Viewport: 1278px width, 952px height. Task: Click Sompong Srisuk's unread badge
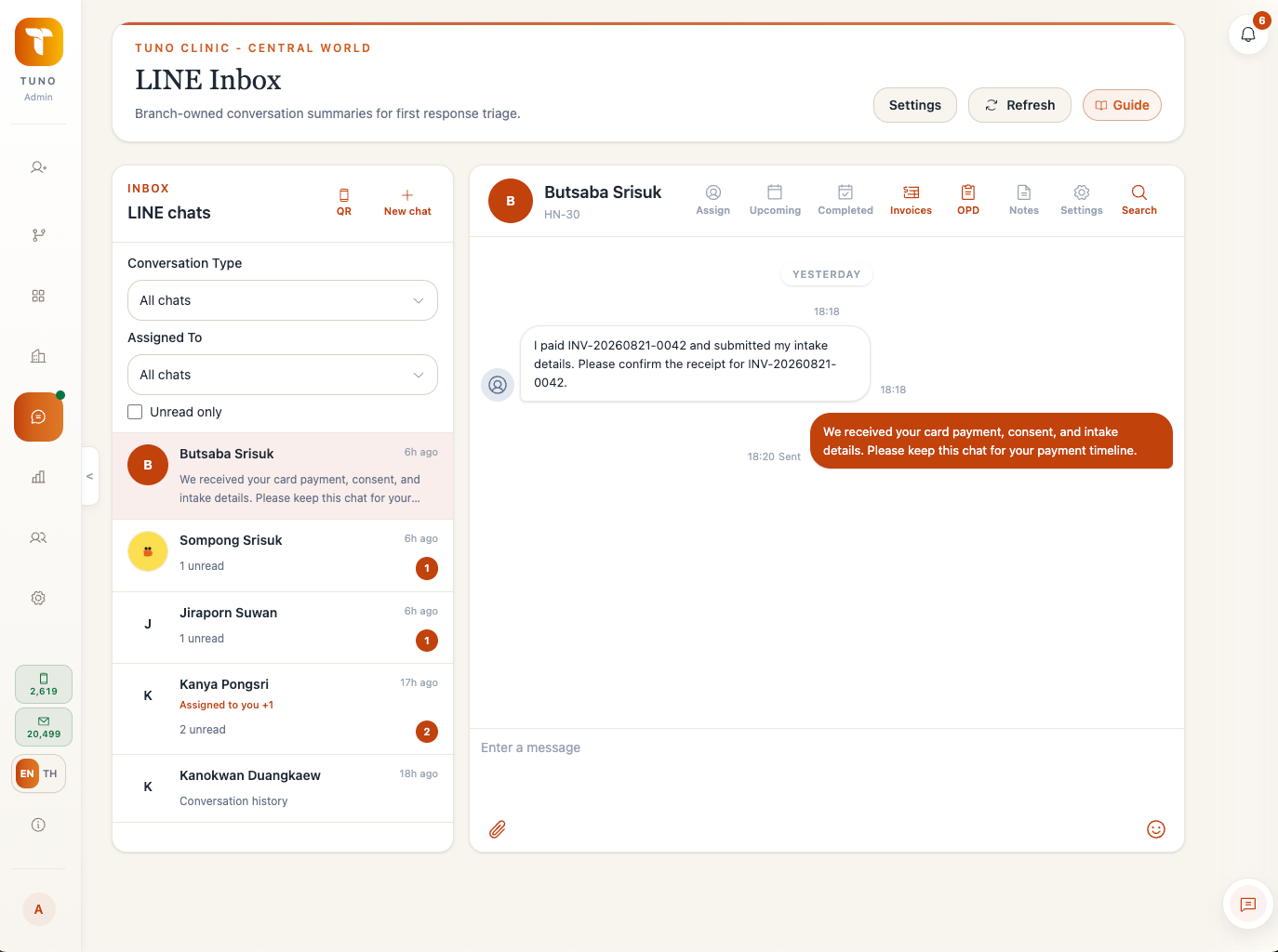coord(427,568)
